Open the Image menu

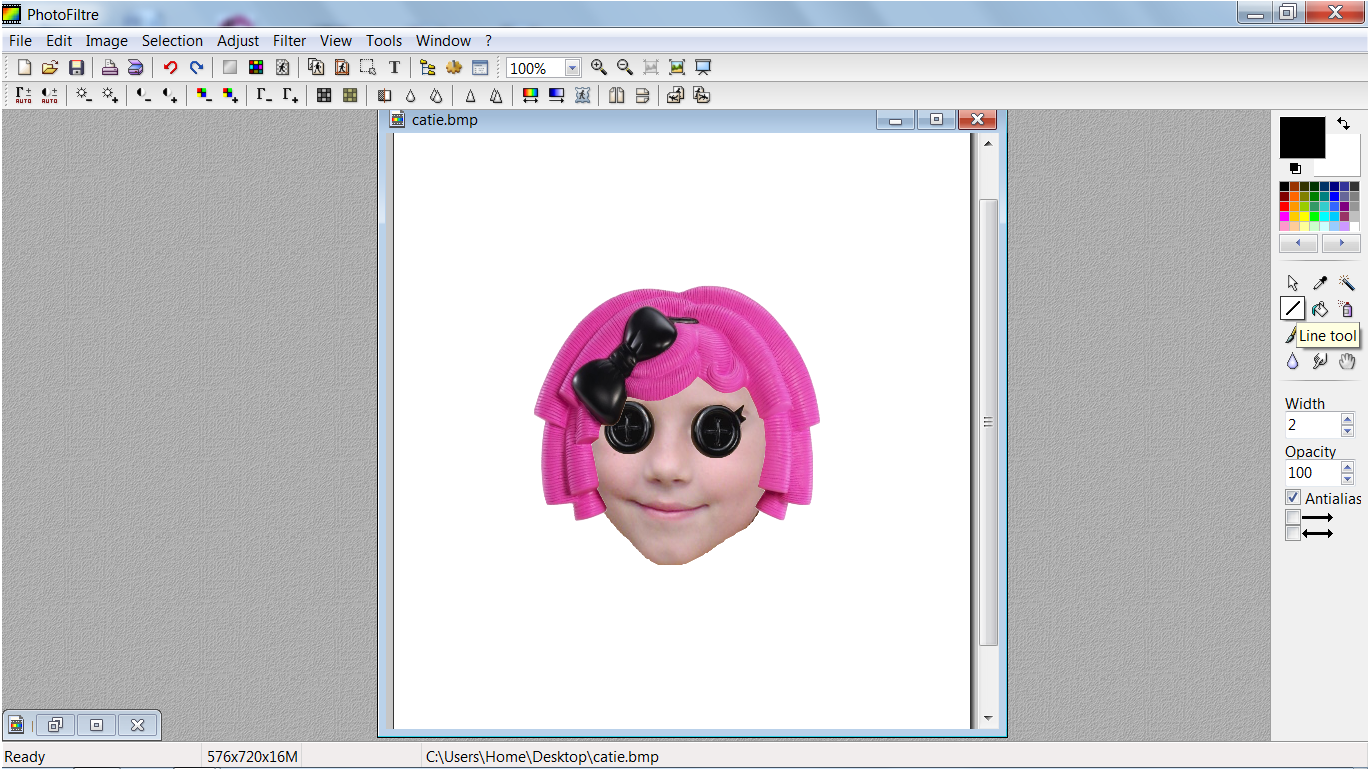tap(107, 41)
